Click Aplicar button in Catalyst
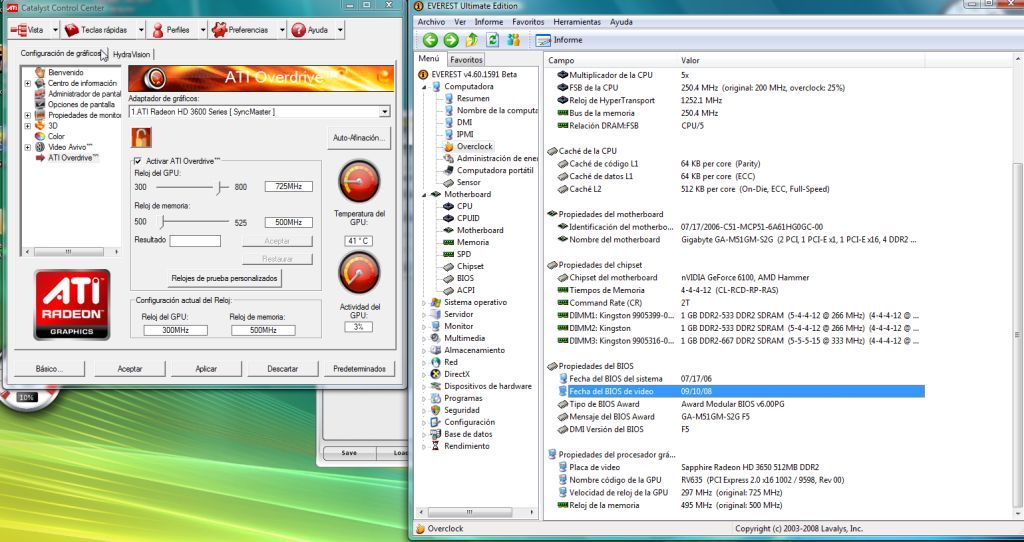The height and width of the screenshot is (542, 1024). point(206,369)
